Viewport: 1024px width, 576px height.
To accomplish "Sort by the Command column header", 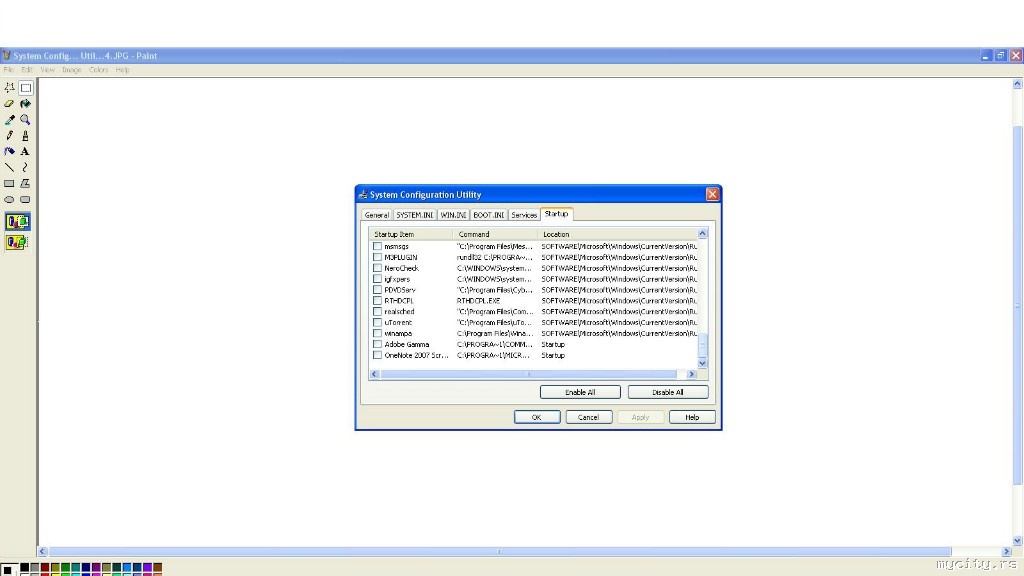I will pyautogui.click(x=495, y=234).
